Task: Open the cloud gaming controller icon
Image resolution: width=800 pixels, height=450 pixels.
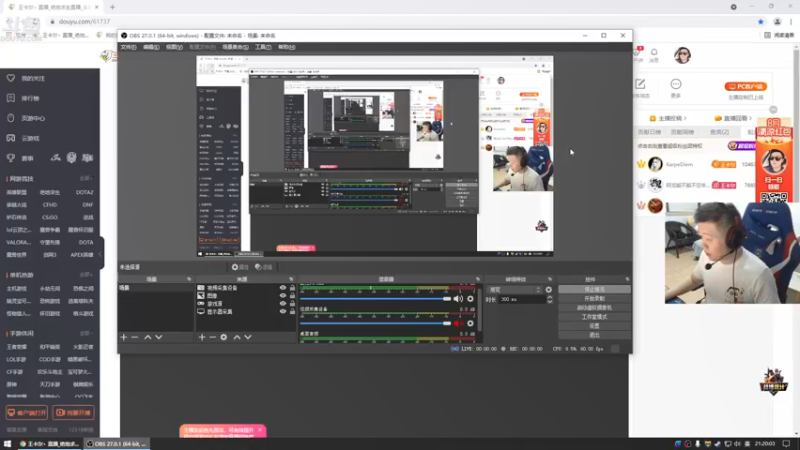Action: (x=11, y=138)
